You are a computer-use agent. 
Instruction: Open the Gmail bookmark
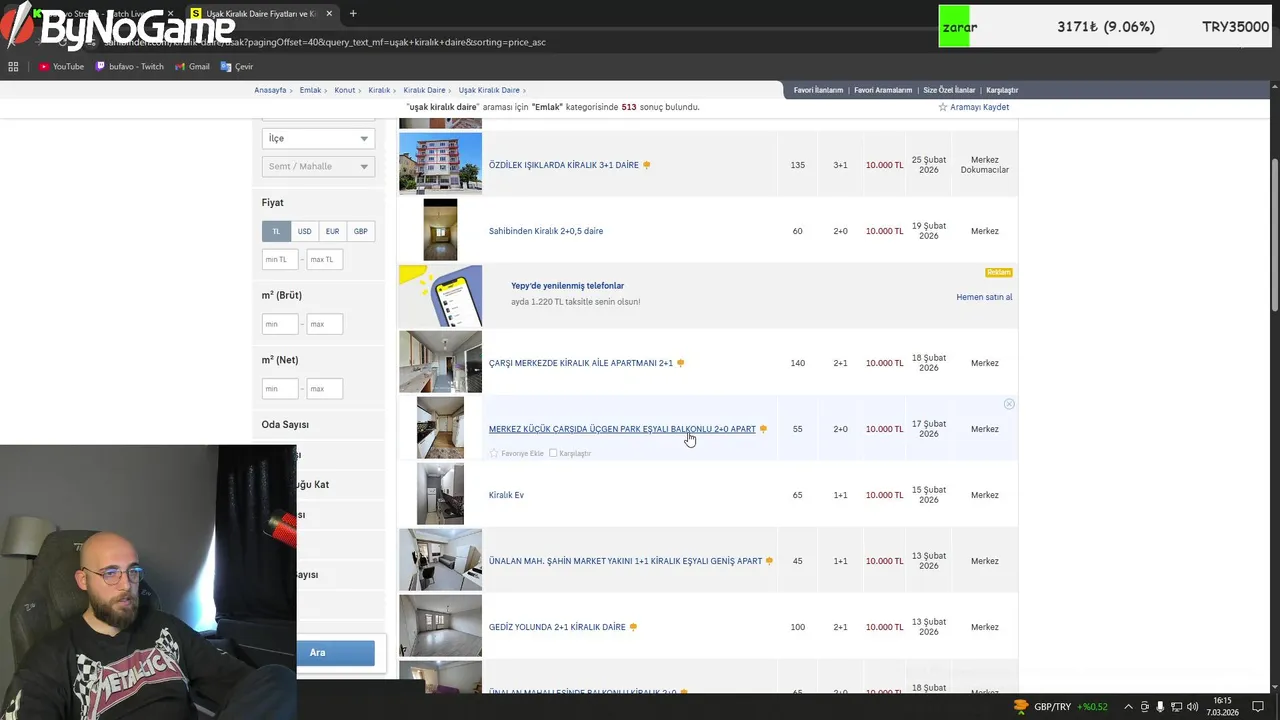(x=192, y=66)
